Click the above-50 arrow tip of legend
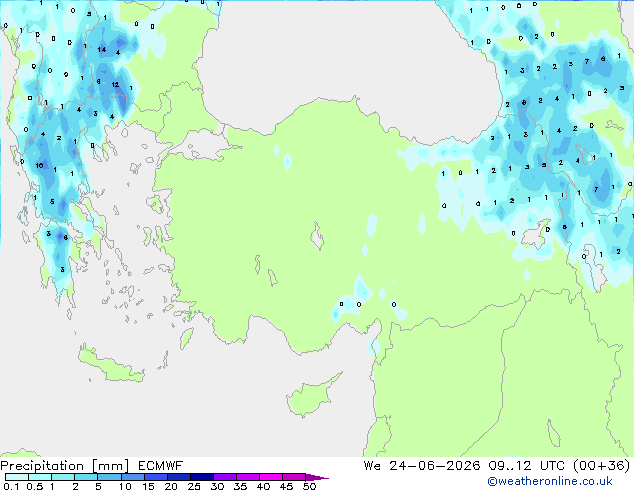 (317, 477)
